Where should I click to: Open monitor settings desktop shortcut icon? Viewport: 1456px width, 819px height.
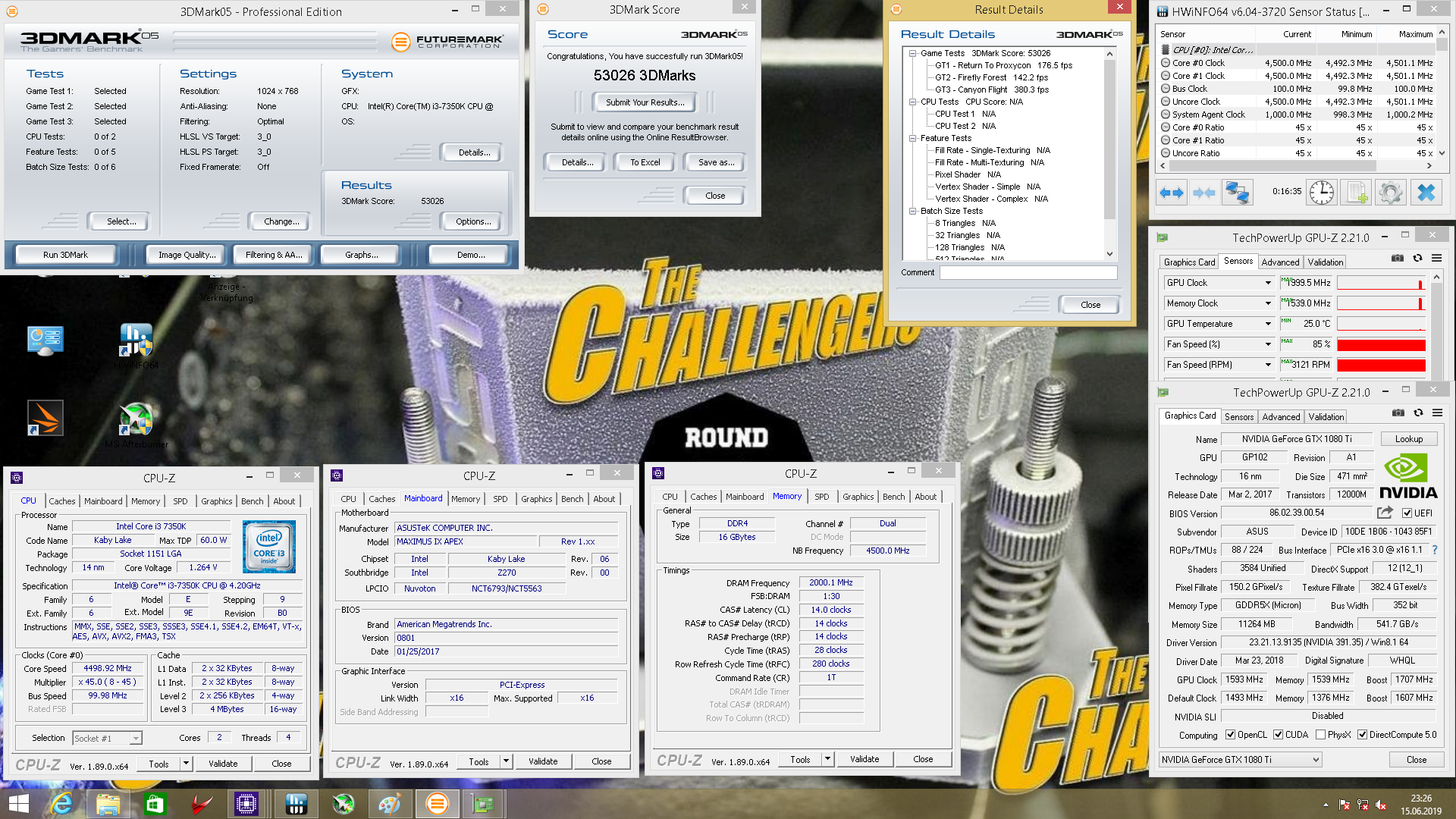click(45, 340)
